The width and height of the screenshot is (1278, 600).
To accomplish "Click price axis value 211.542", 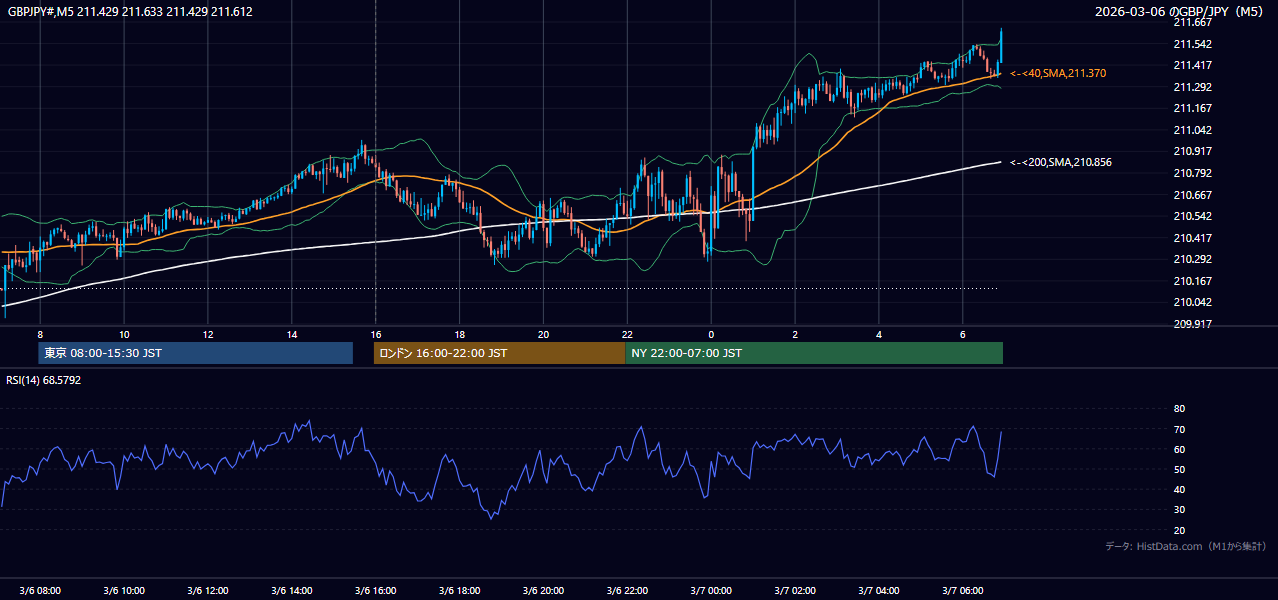I will 1192,44.
